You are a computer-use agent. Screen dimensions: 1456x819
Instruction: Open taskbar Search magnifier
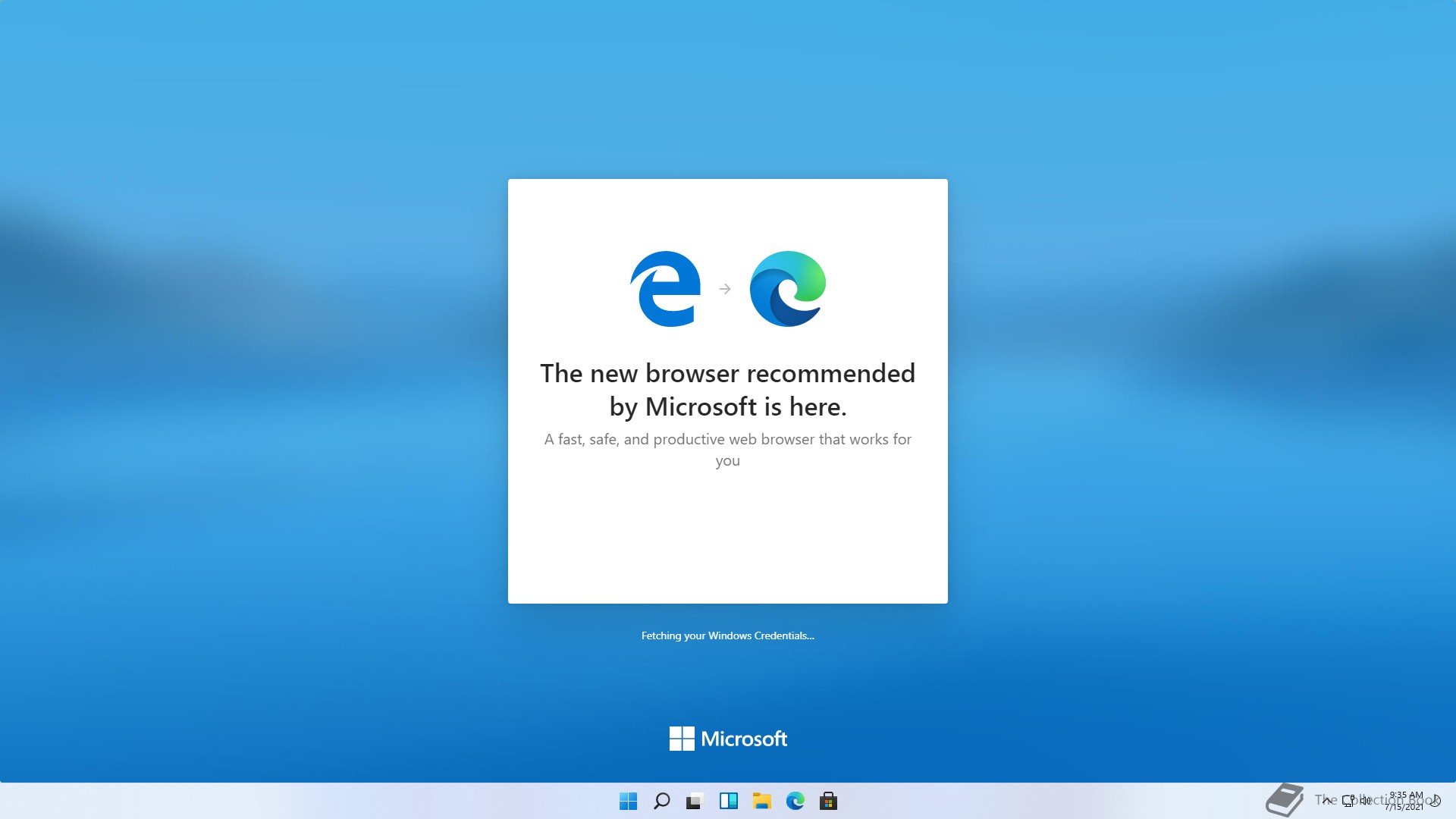click(x=661, y=801)
